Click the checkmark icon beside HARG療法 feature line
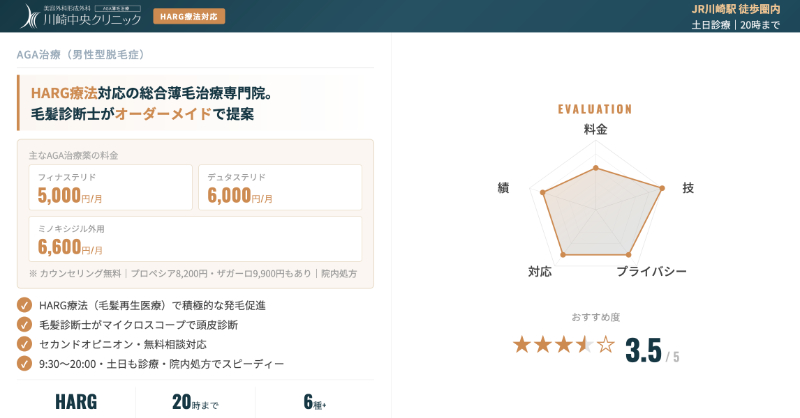The width and height of the screenshot is (800, 418). [x=24, y=305]
